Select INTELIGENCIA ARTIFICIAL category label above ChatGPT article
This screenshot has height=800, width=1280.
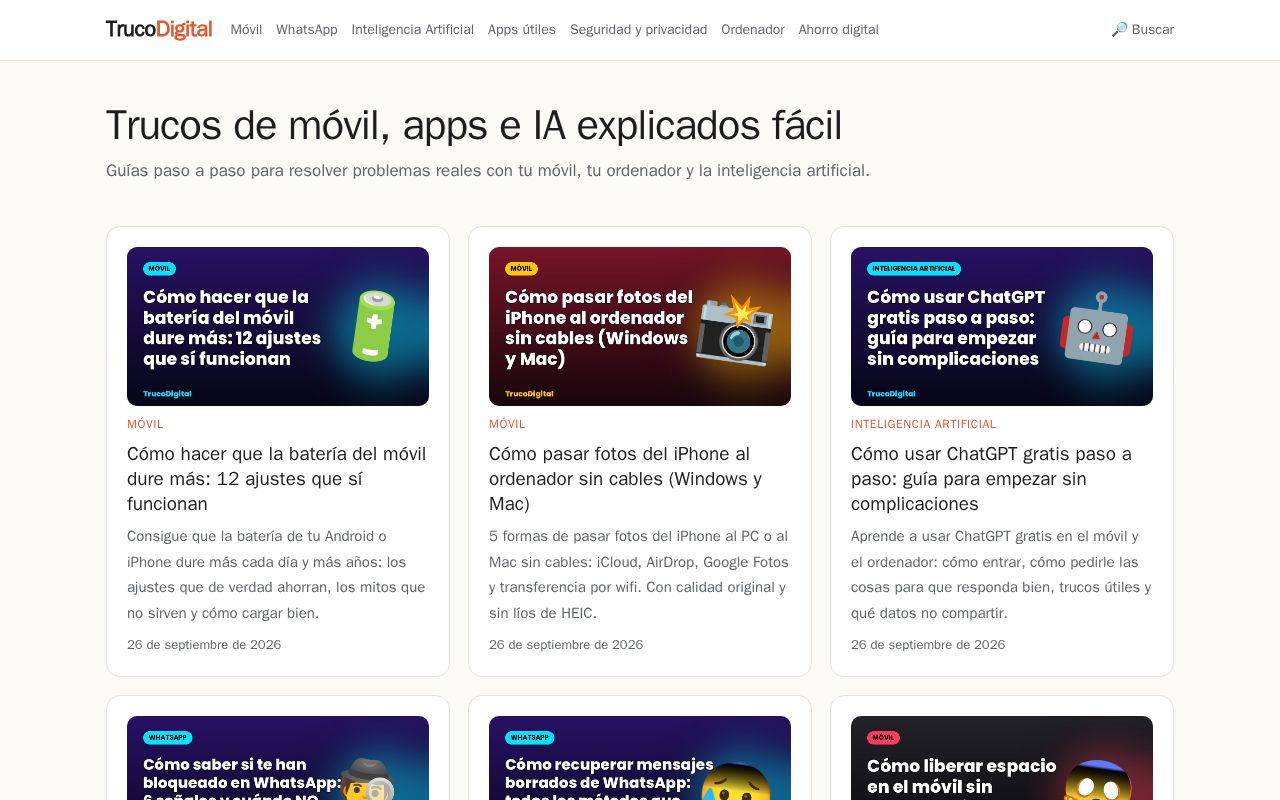coord(924,424)
